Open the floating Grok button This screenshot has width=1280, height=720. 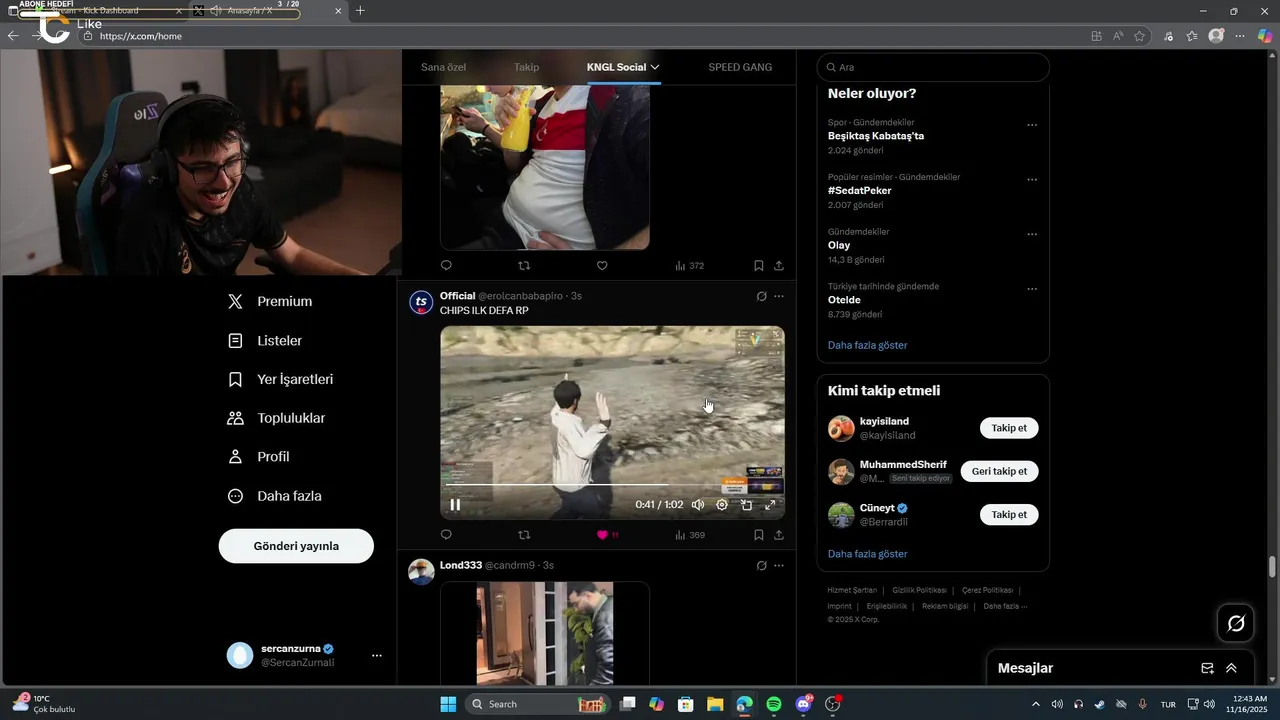click(1236, 623)
